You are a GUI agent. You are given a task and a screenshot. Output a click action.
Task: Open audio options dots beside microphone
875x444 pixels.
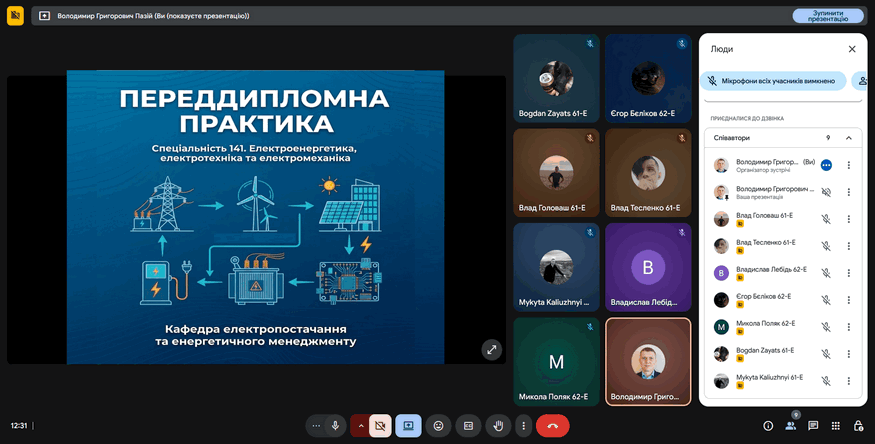[317, 425]
